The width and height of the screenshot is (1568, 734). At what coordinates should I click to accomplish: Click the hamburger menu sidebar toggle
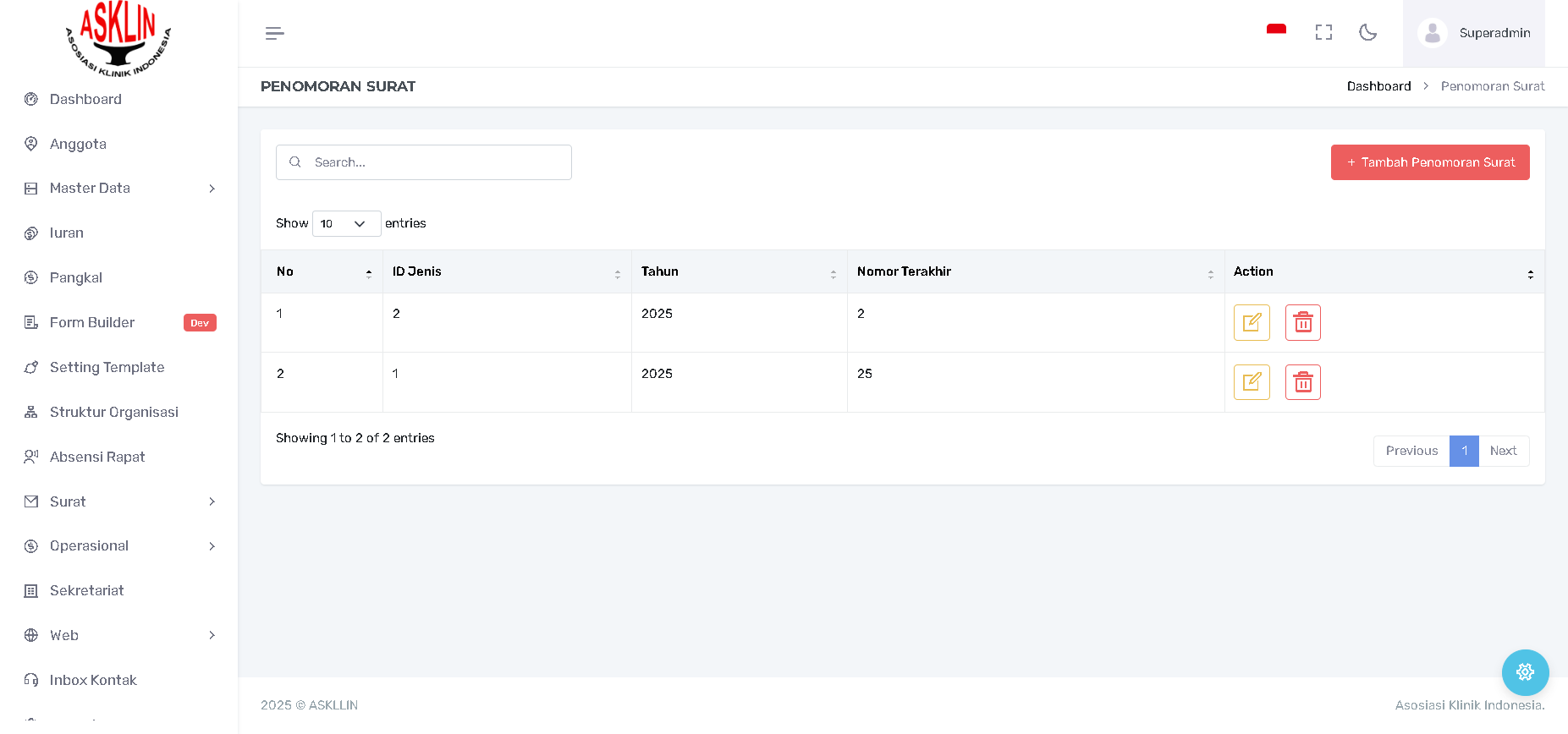click(x=274, y=33)
